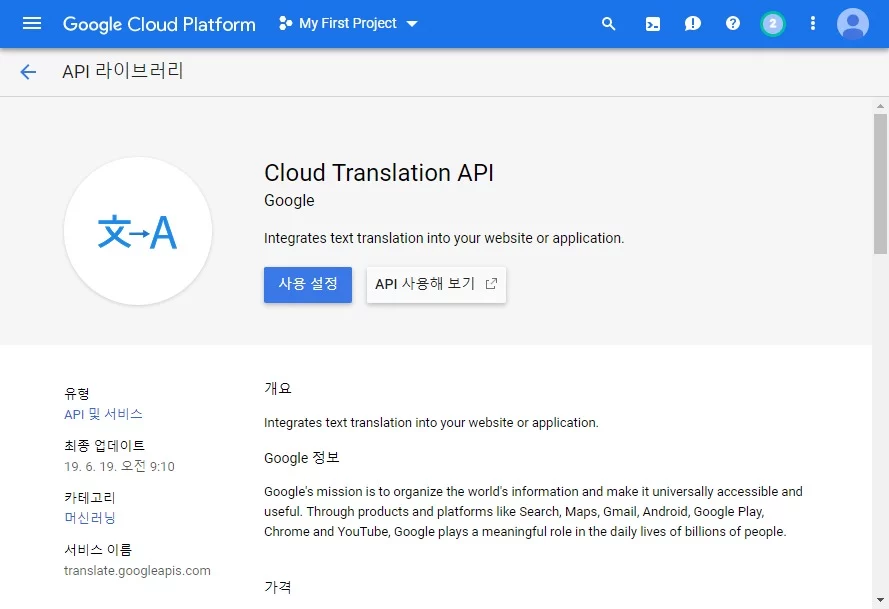The image size is (889, 609).
Task: Open the API 및 서비스 link
Action: click(x=103, y=414)
